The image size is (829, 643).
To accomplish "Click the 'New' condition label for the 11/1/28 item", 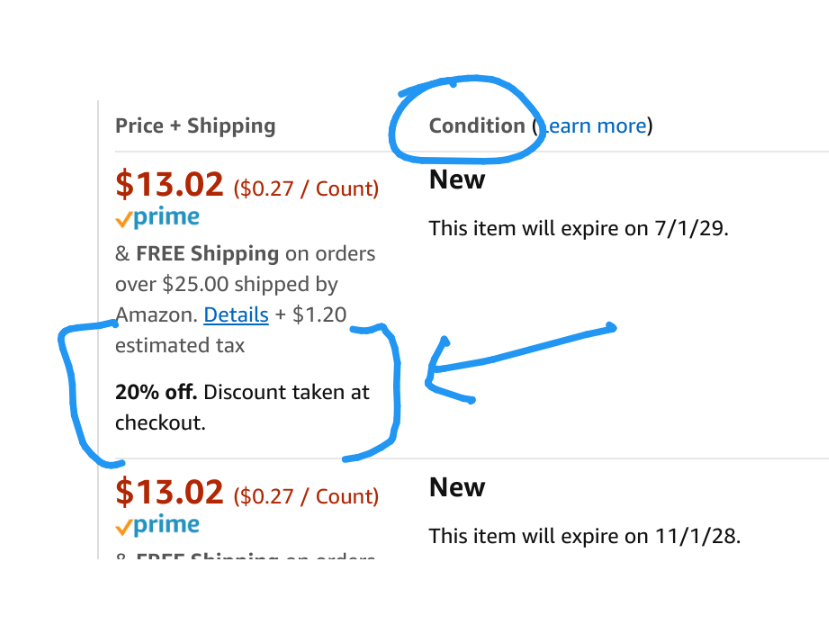I will tap(457, 487).
